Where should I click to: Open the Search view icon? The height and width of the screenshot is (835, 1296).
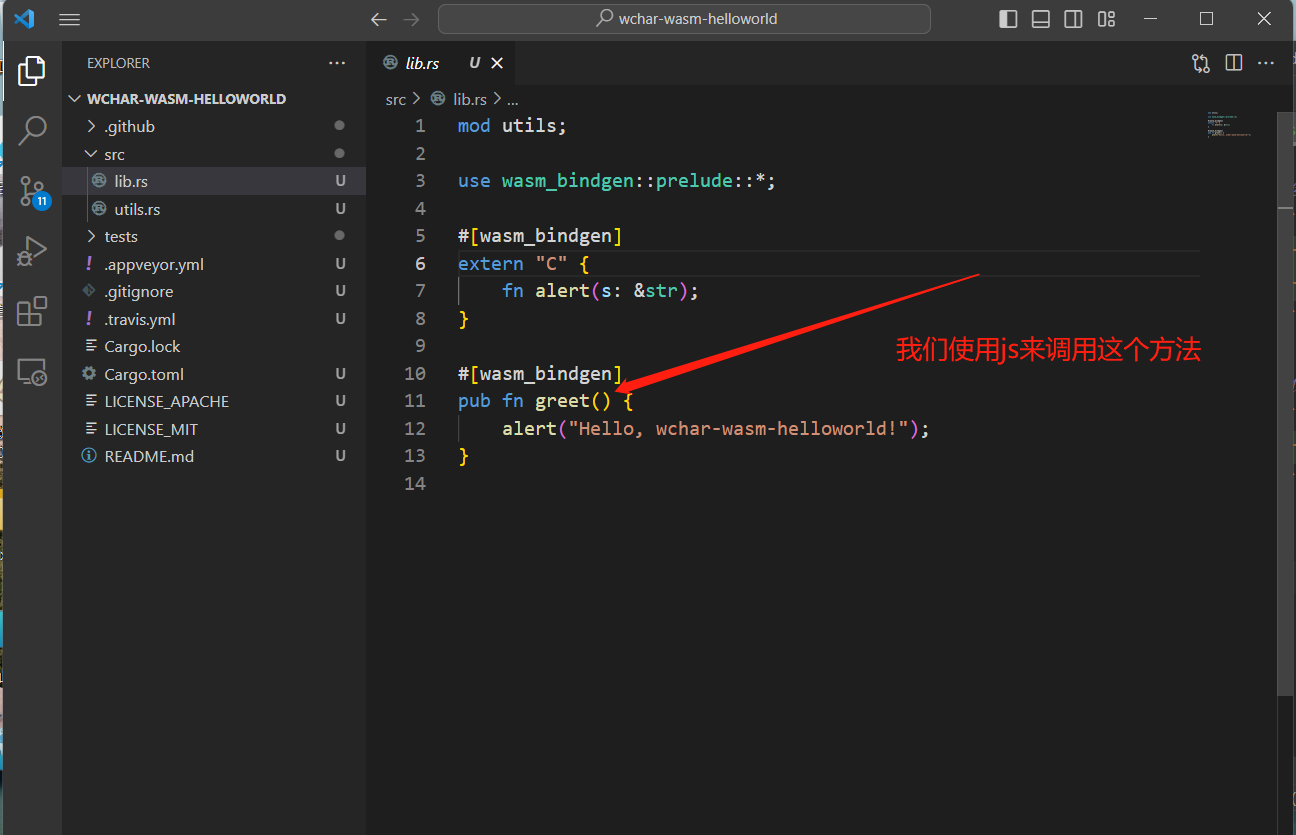pos(32,130)
